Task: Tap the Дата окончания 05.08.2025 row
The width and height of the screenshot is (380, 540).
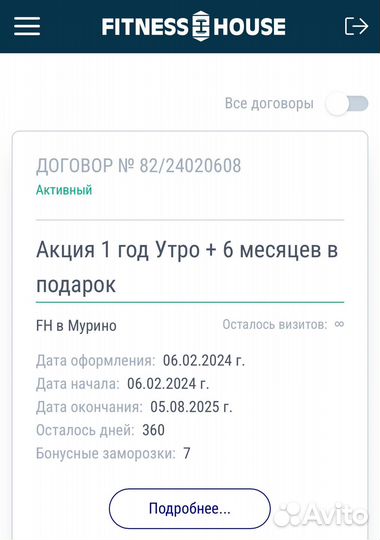Action: point(134,407)
